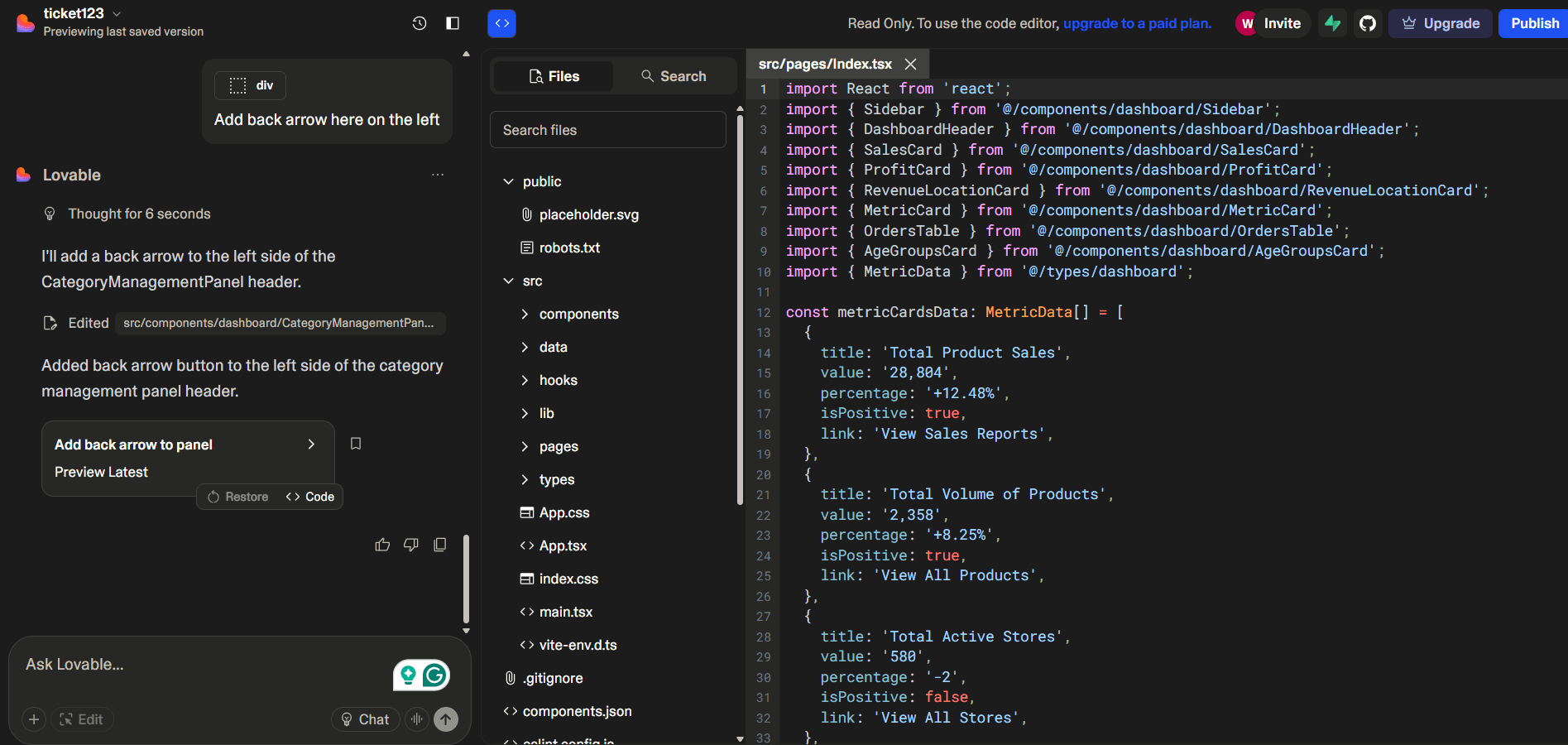Click the thumbs down feedback icon
The height and width of the screenshot is (745, 1568).
pos(411,545)
